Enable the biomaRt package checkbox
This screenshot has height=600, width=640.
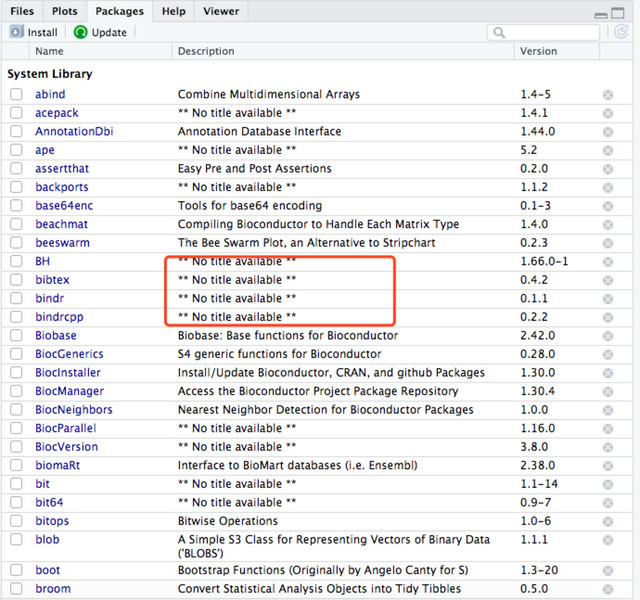tap(16, 465)
